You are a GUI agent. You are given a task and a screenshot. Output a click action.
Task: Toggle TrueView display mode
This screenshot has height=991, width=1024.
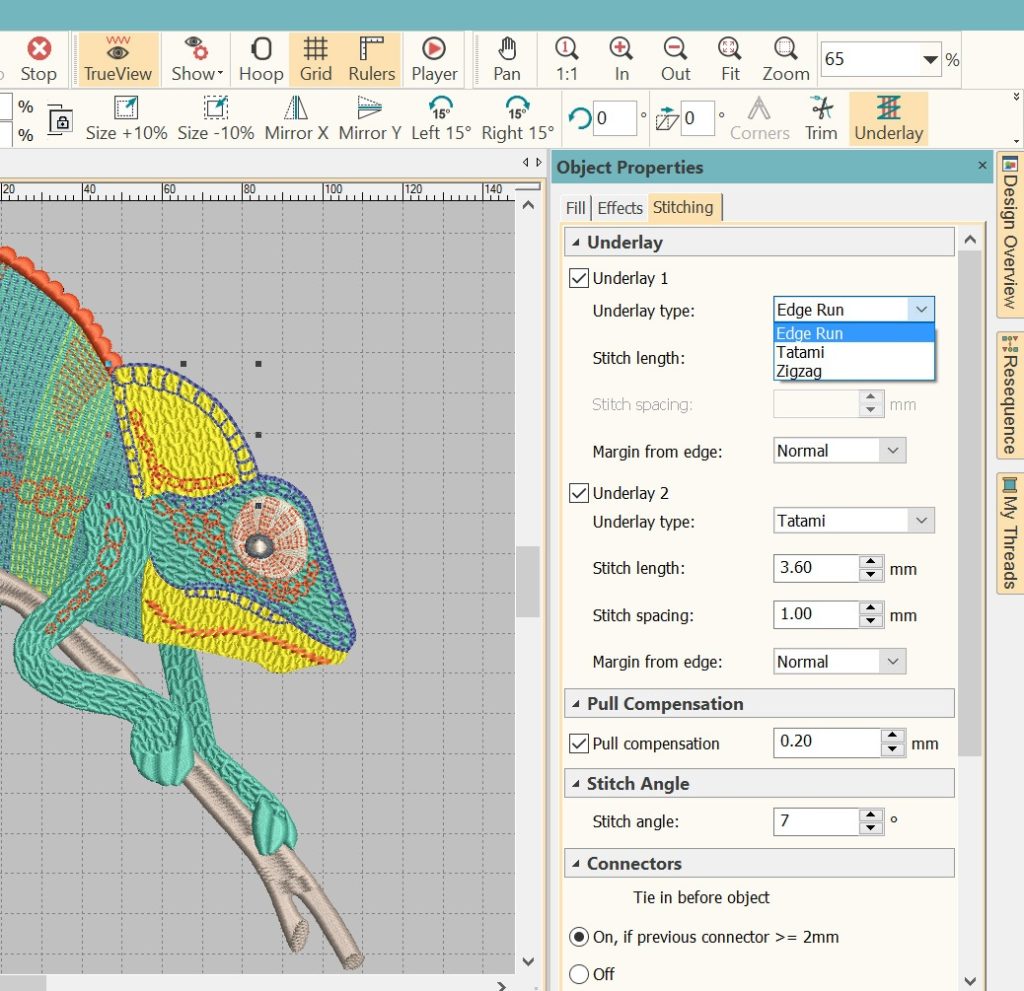pos(118,59)
